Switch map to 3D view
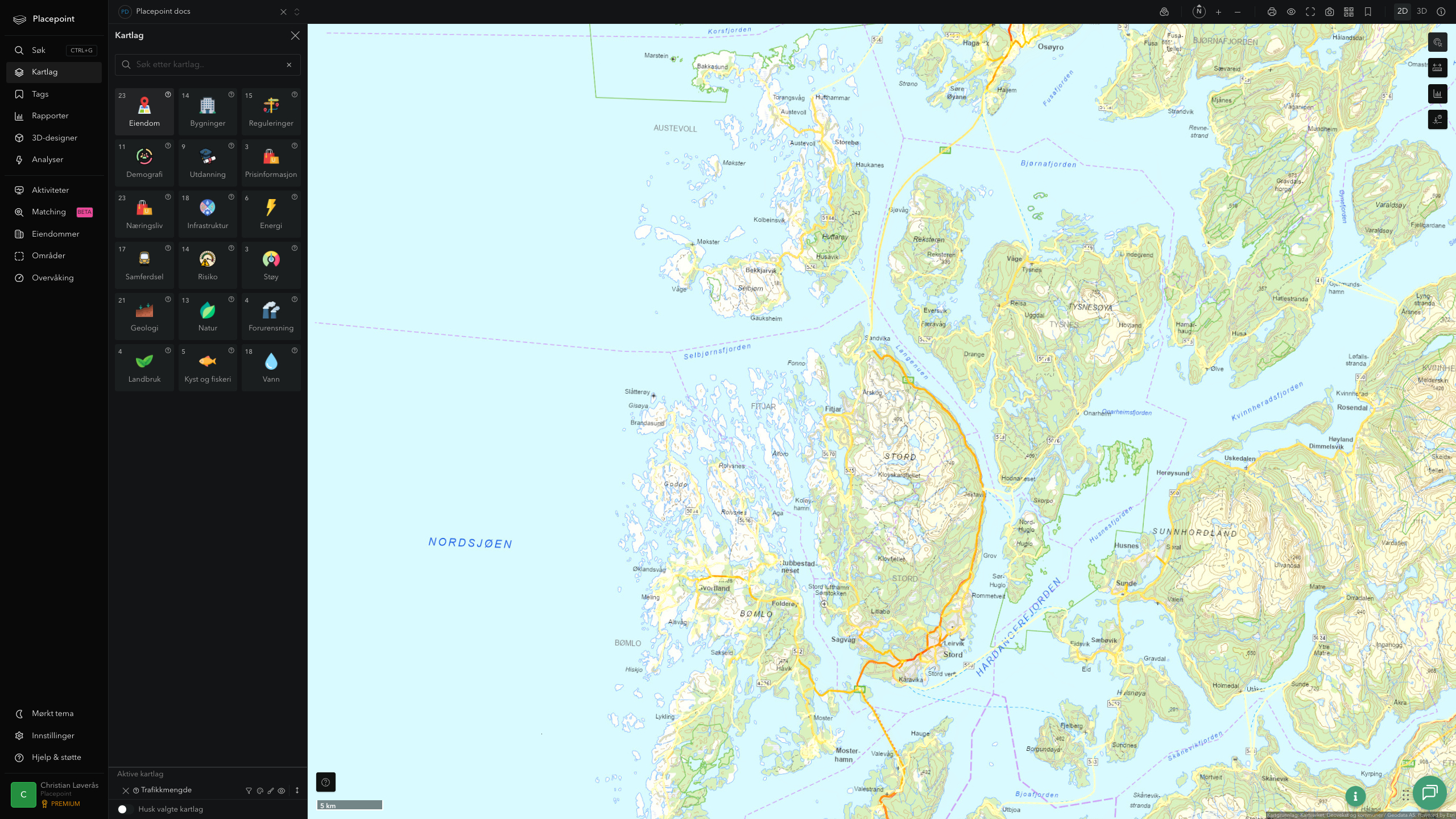This screenshot has width=1456, height=819. 1422,11
